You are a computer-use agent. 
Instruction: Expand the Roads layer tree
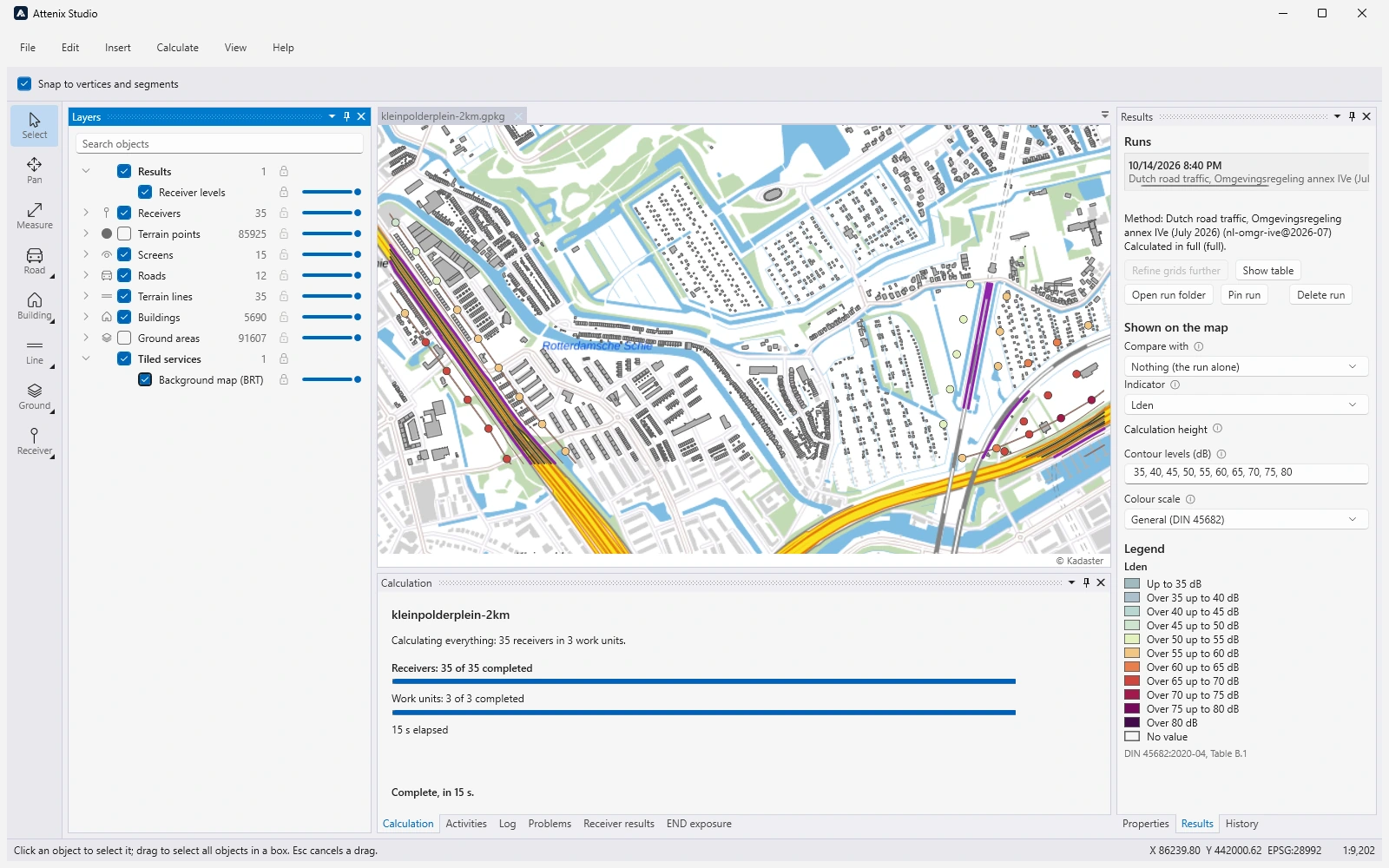coord(86,275)
